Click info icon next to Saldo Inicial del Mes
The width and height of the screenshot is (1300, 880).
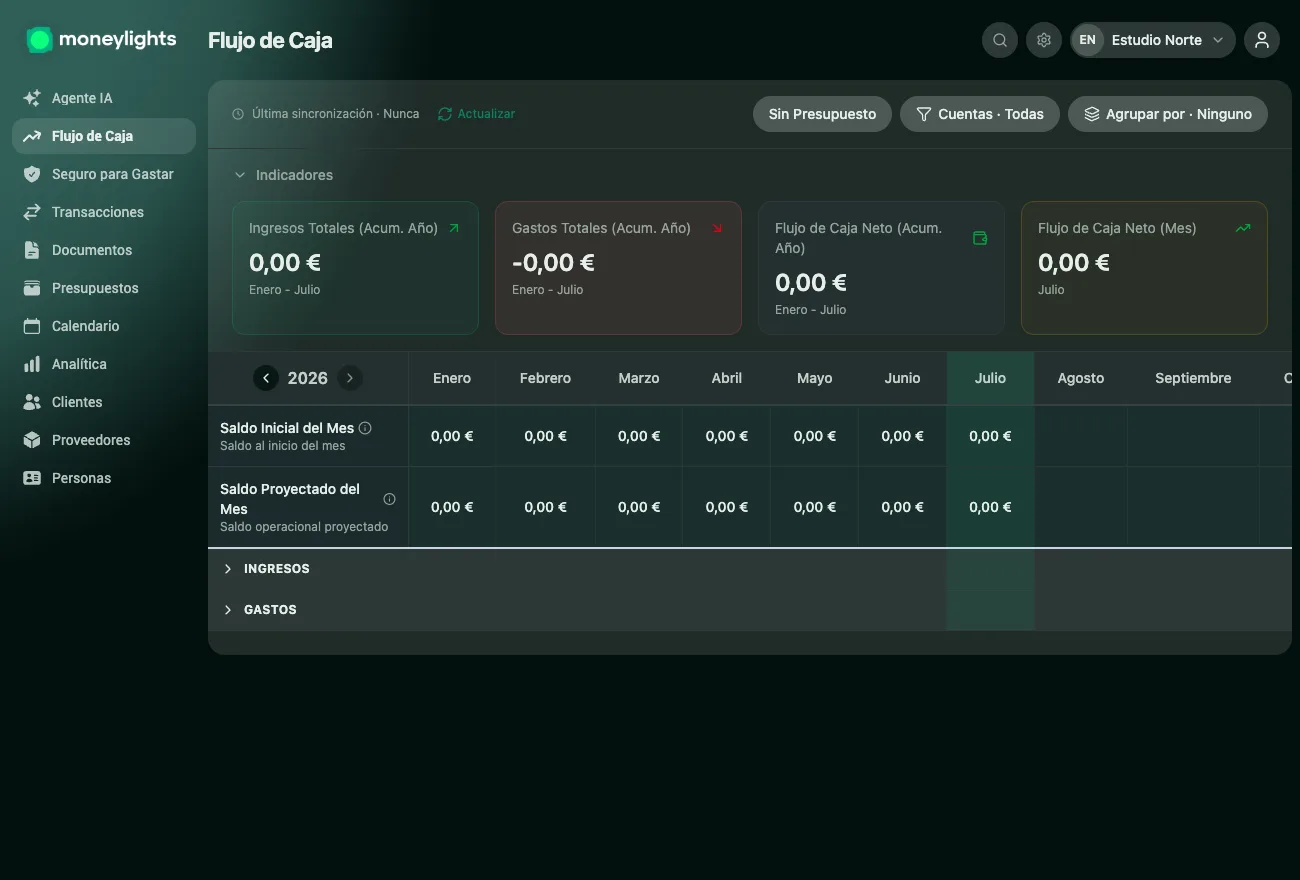365,428
